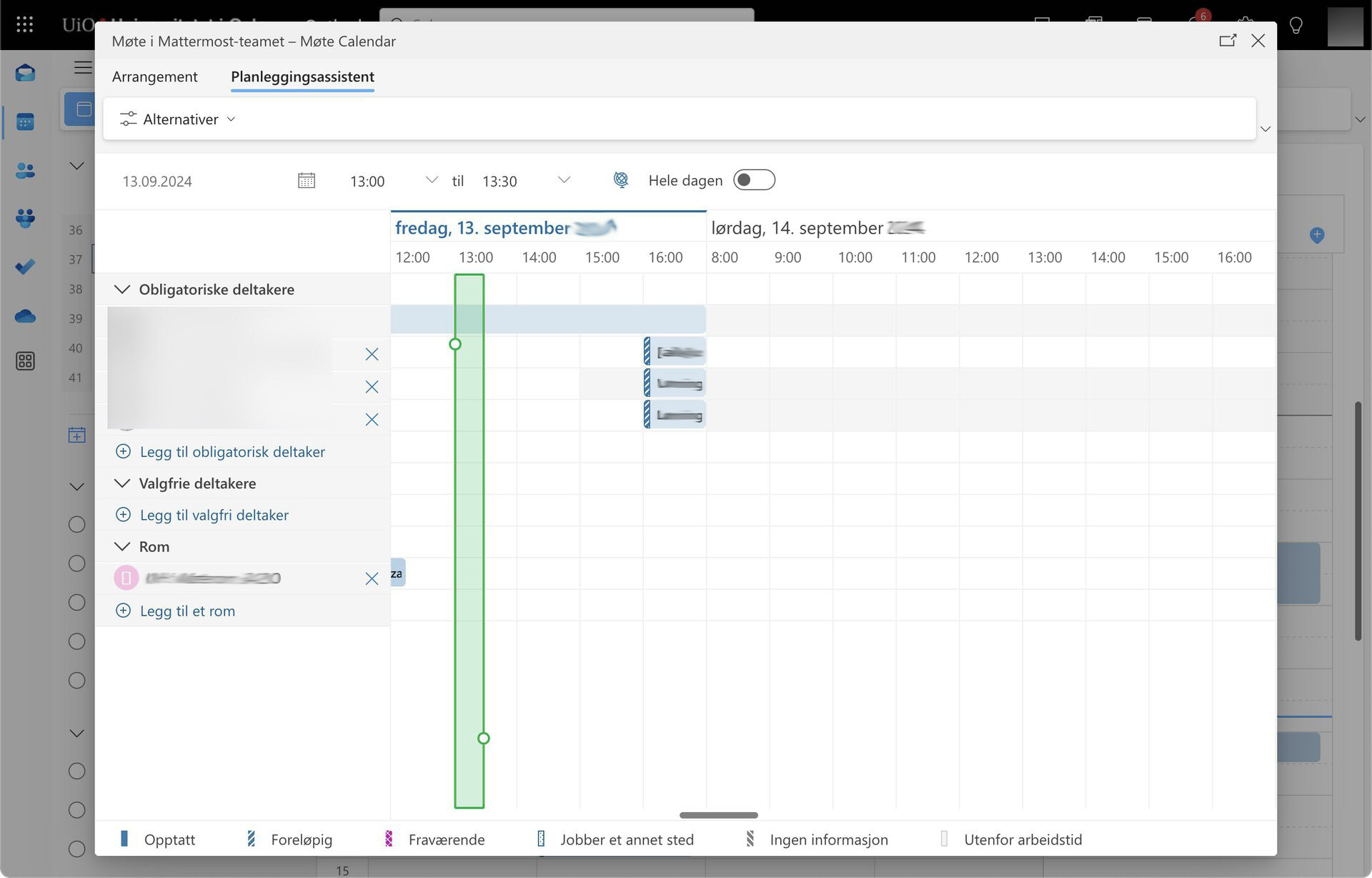Screen dimensions: 1372x878
Task: Open OneDrive cloud icon in sidebar
Action: (x=25, y=316)
